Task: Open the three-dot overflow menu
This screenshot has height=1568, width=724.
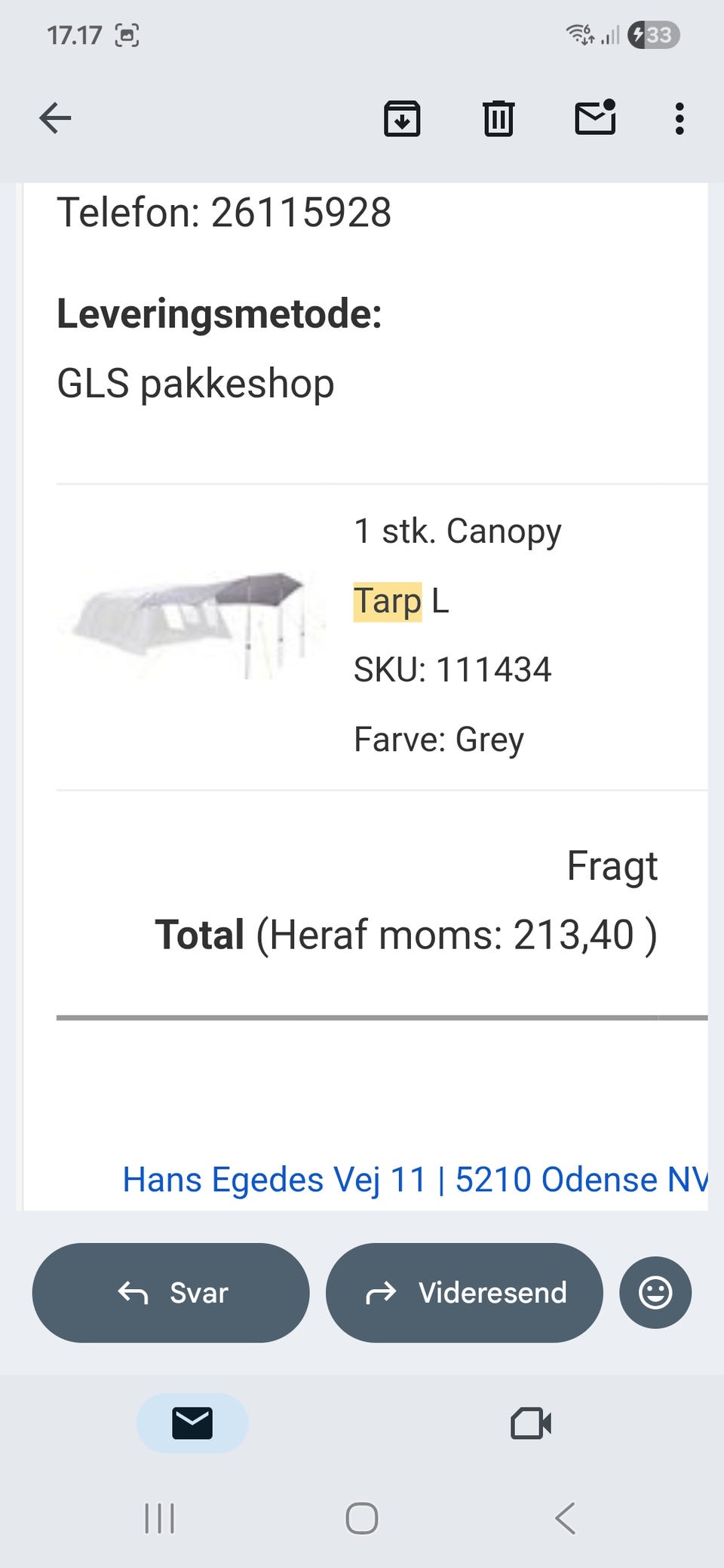Action: point(680,118)
